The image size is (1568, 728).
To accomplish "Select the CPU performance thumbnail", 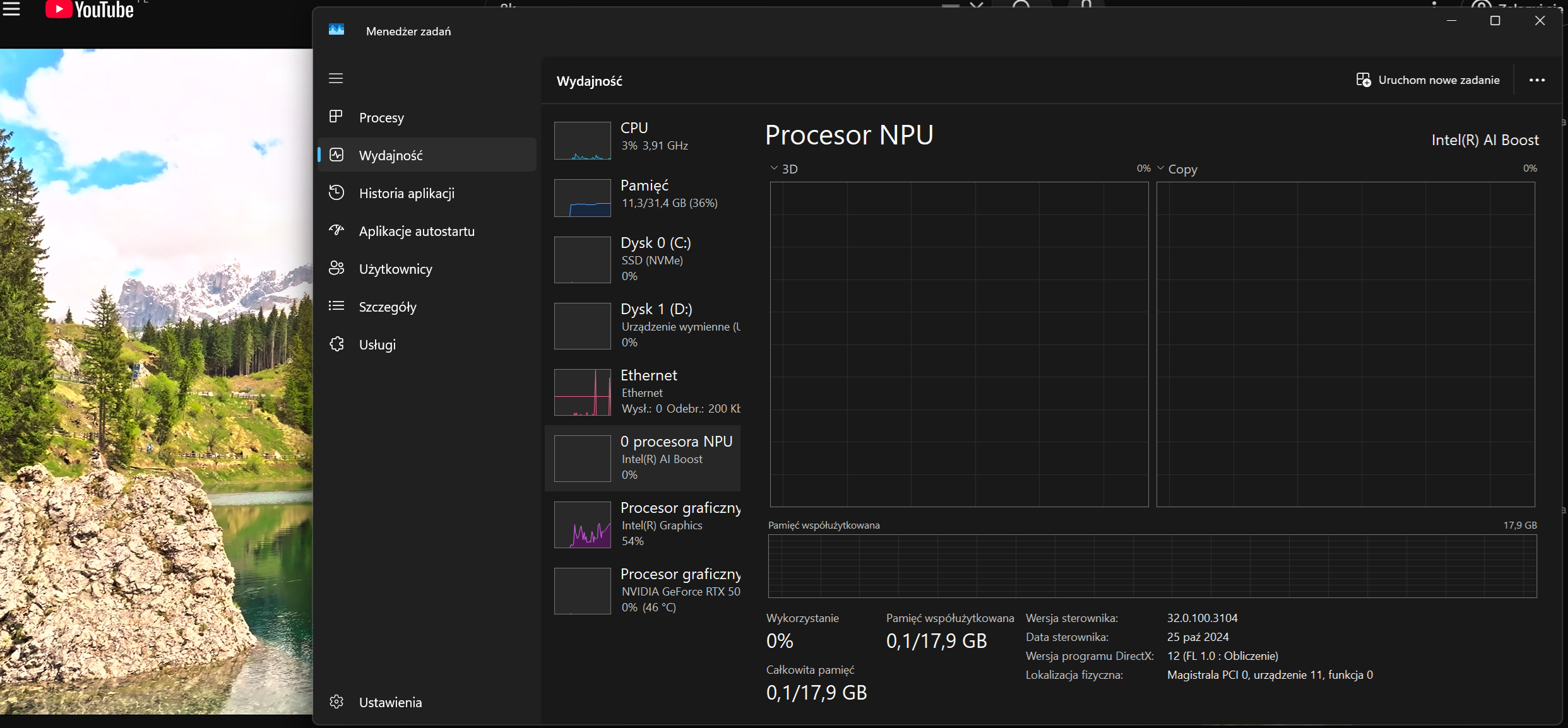I will tap(582, 140).
